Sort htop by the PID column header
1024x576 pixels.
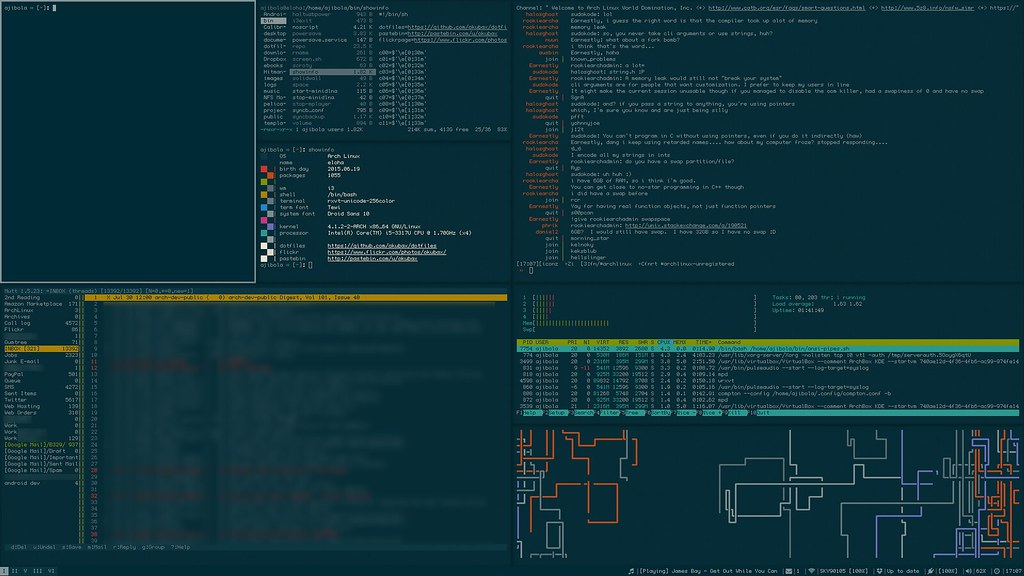[x=528, y=342]
